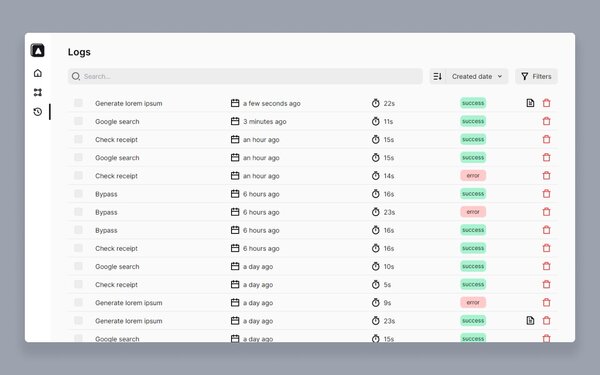Click the 'Bypass' name in the 23s row
The width and height of the screenshot is (600, 375).
point(106,212)
